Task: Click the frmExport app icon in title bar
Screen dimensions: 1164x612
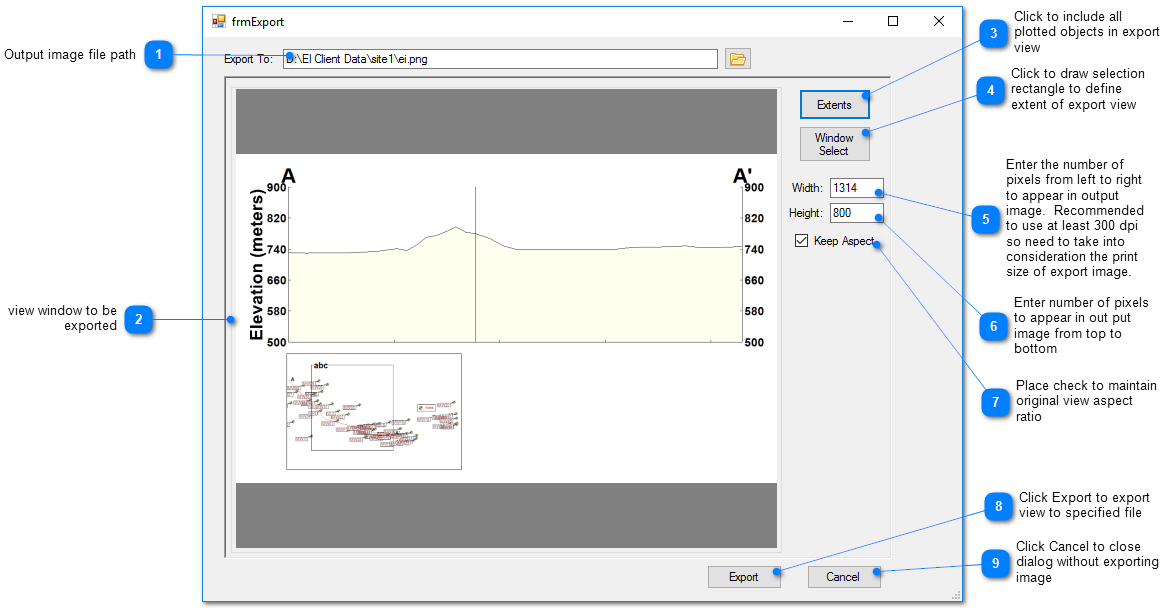Action: point(219,21)
